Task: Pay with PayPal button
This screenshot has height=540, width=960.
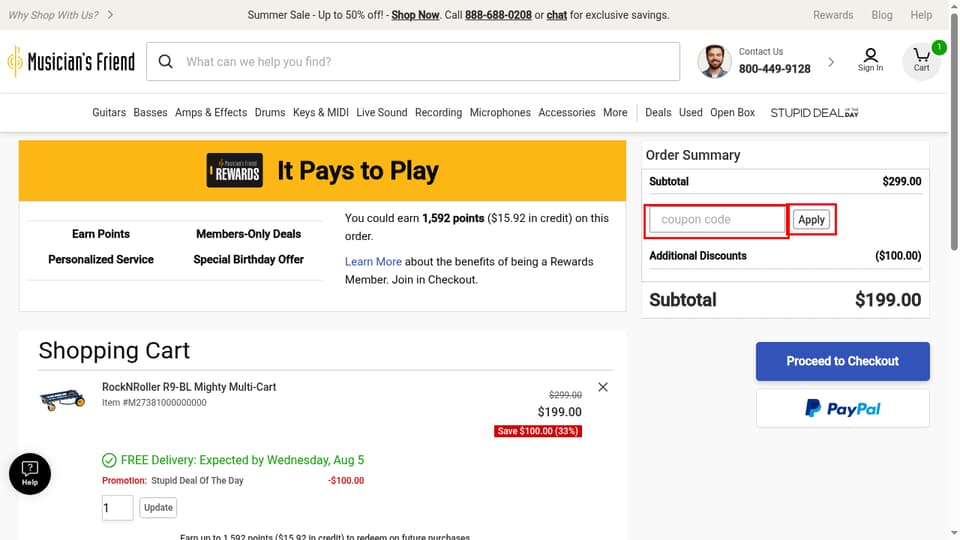Action: tap(842, 408)
